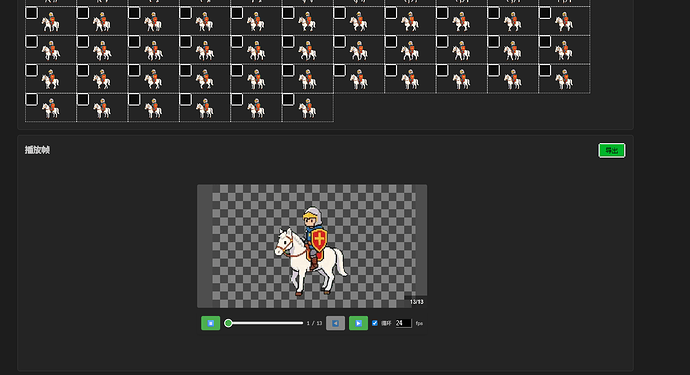
Task: Select the first knight thumbnail in the last row
Action: pyautogui.click(x=51, y=108)
